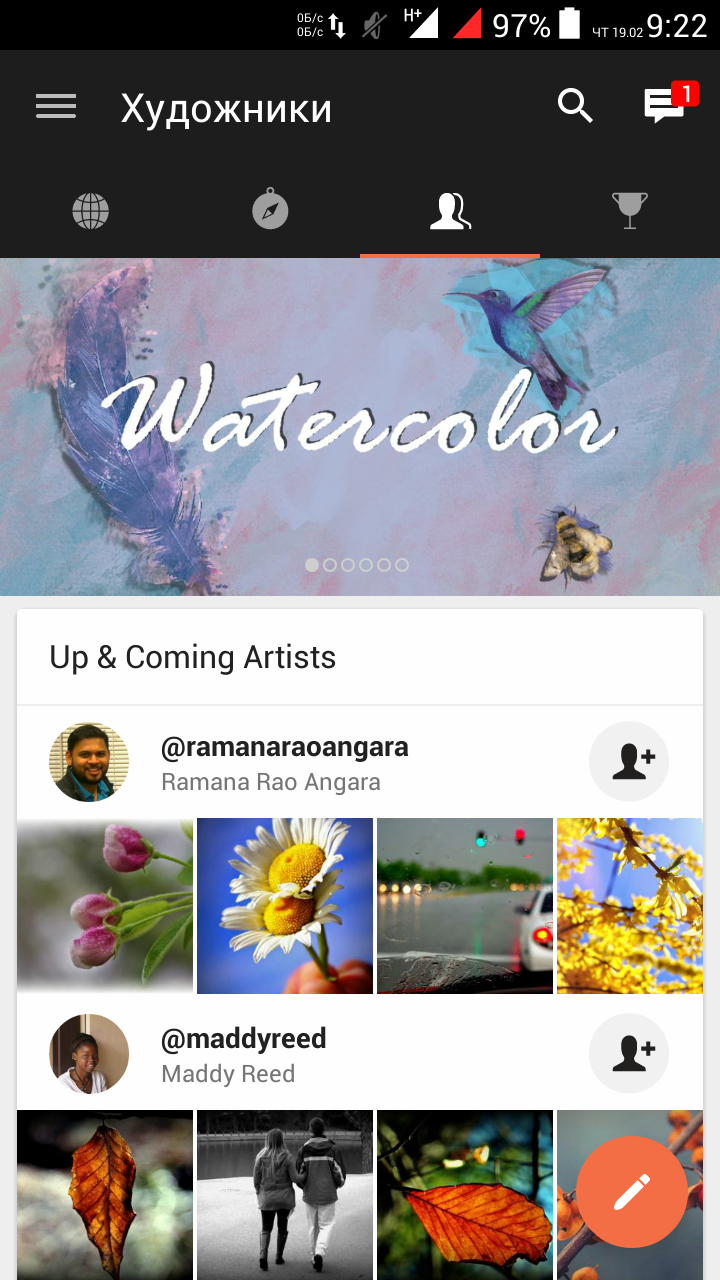720x1280 pixels.
Task: Follow @ramanaraoangara with add-user button
Action: point(629,761)
